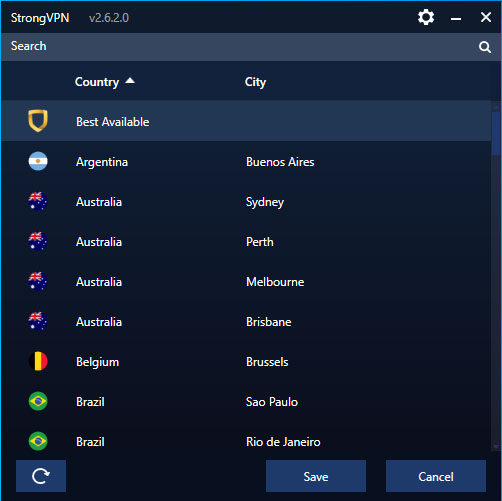Click the flag beside Australia Brisbane

pyautogui.click(x=38, y=321)
